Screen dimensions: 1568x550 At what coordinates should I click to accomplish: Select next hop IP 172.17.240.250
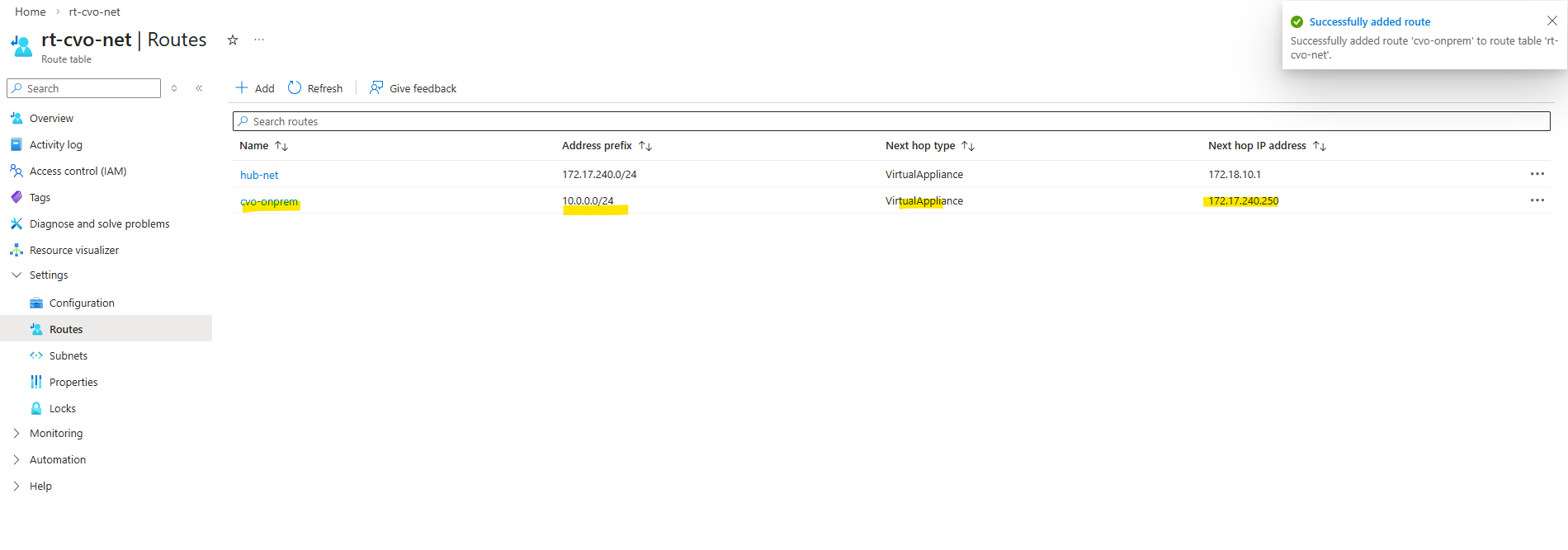click(x=1244, y=201)
